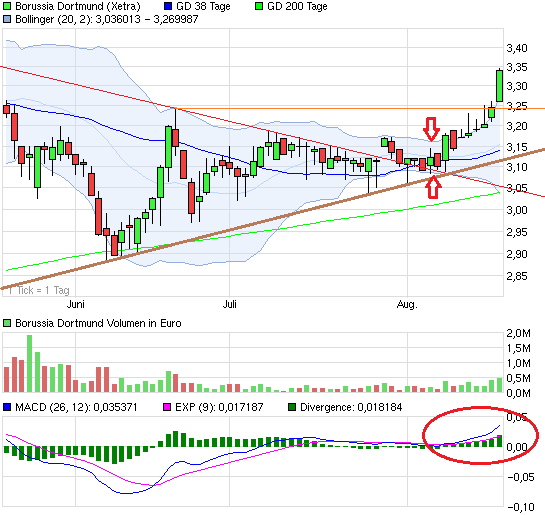545x515 pixels.
Task: Click the 3,35 price axis label
Action: click(x=517, y=67)
